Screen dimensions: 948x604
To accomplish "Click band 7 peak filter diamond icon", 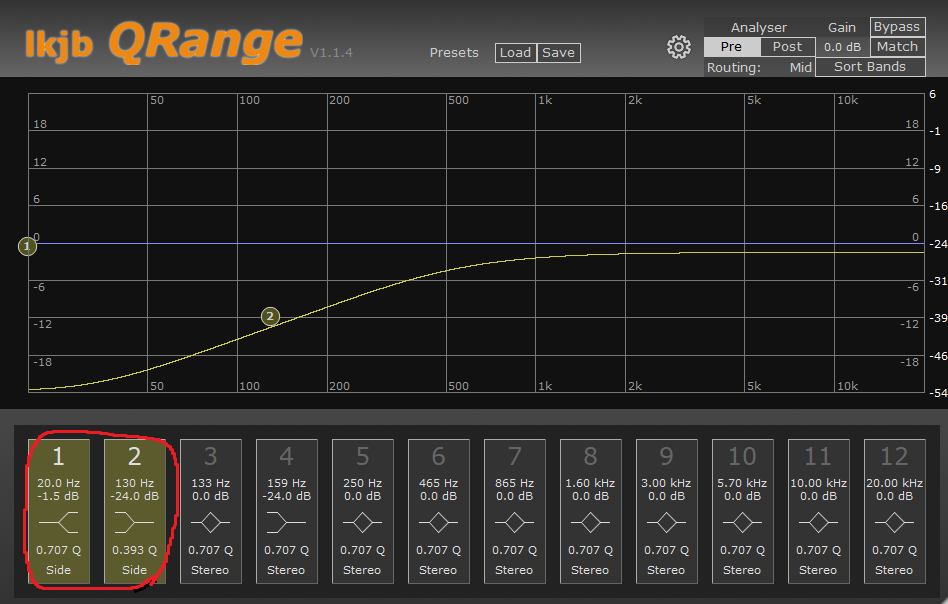I will tap(515, 522).
